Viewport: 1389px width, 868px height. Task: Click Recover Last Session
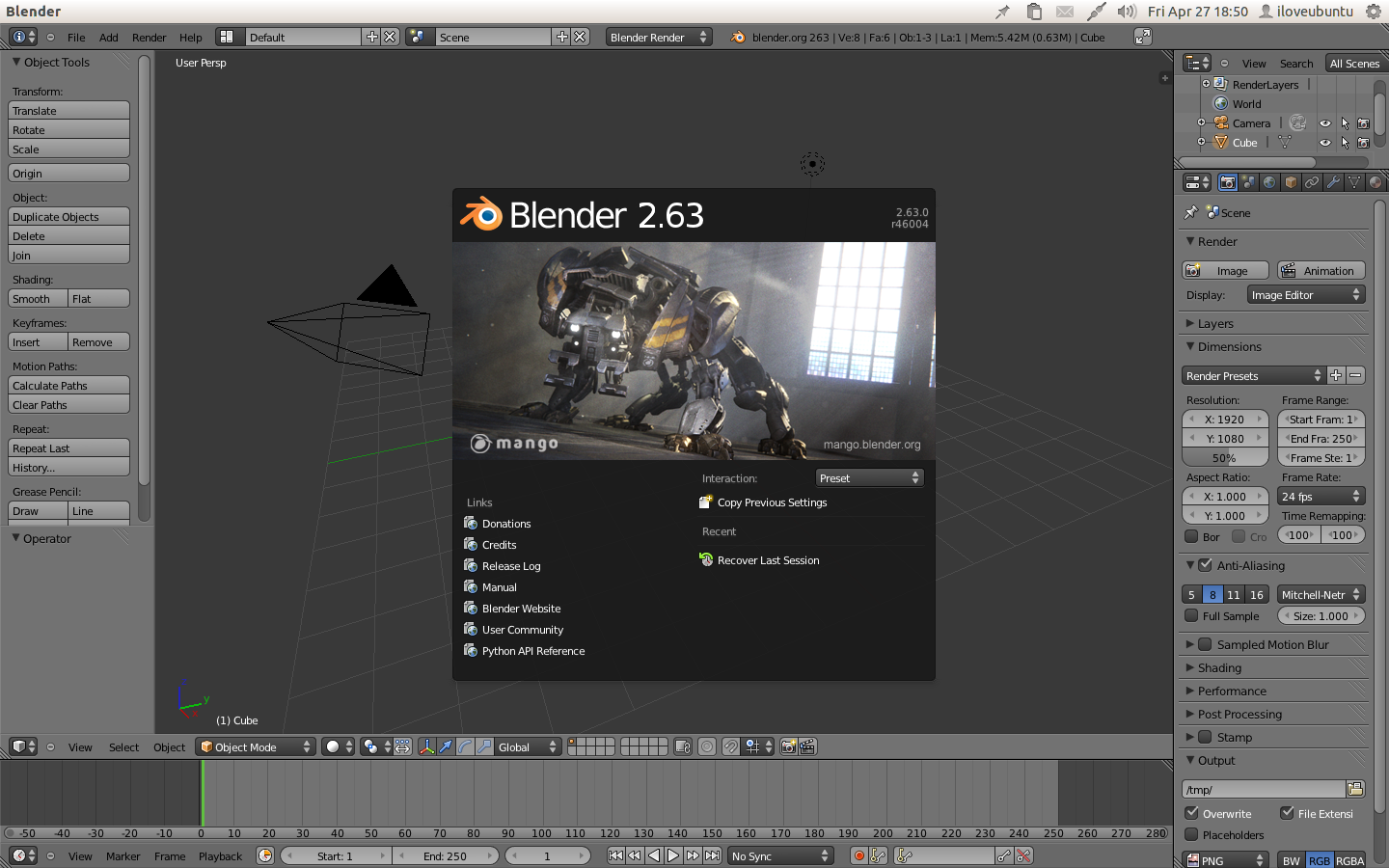(x=768, y=560)
